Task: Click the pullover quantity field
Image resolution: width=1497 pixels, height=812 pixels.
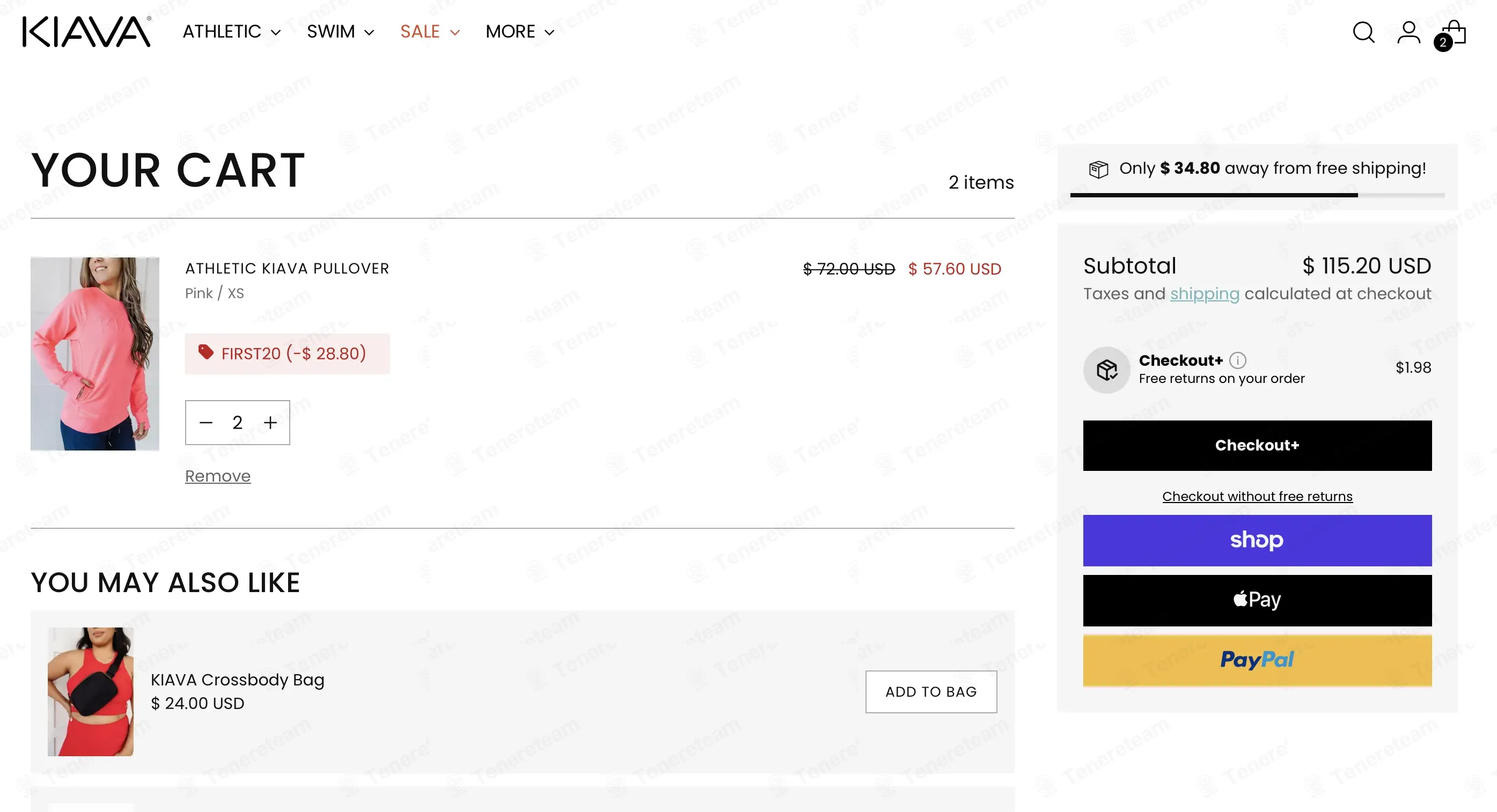Action: coord(237,422)
